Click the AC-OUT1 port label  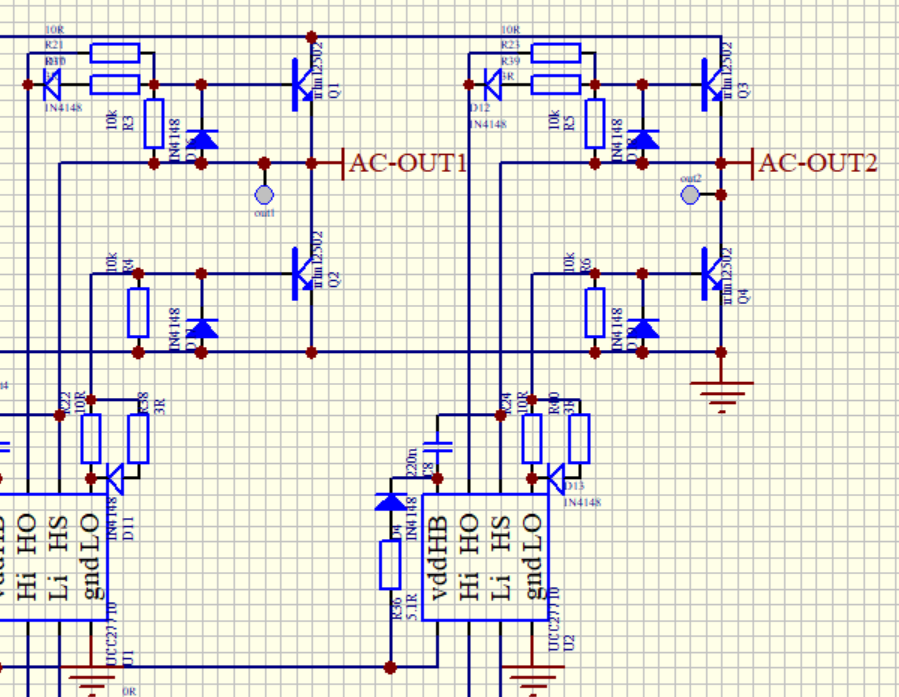407,163
